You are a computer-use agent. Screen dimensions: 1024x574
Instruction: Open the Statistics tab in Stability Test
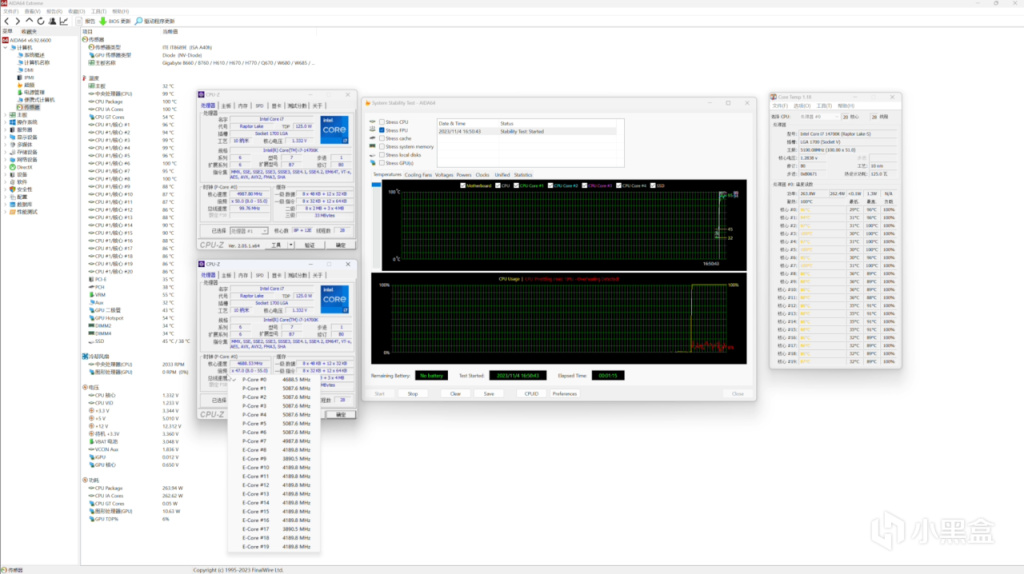click(522, 174)
